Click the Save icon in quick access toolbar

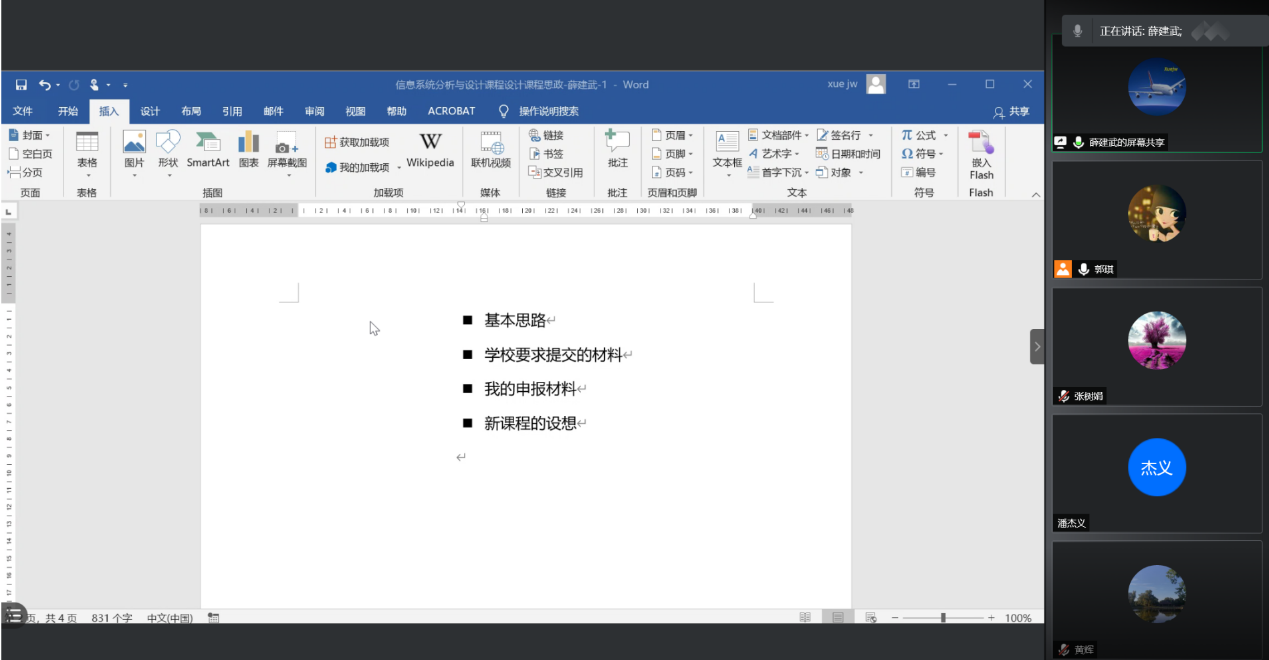click(x=21, y=85)
